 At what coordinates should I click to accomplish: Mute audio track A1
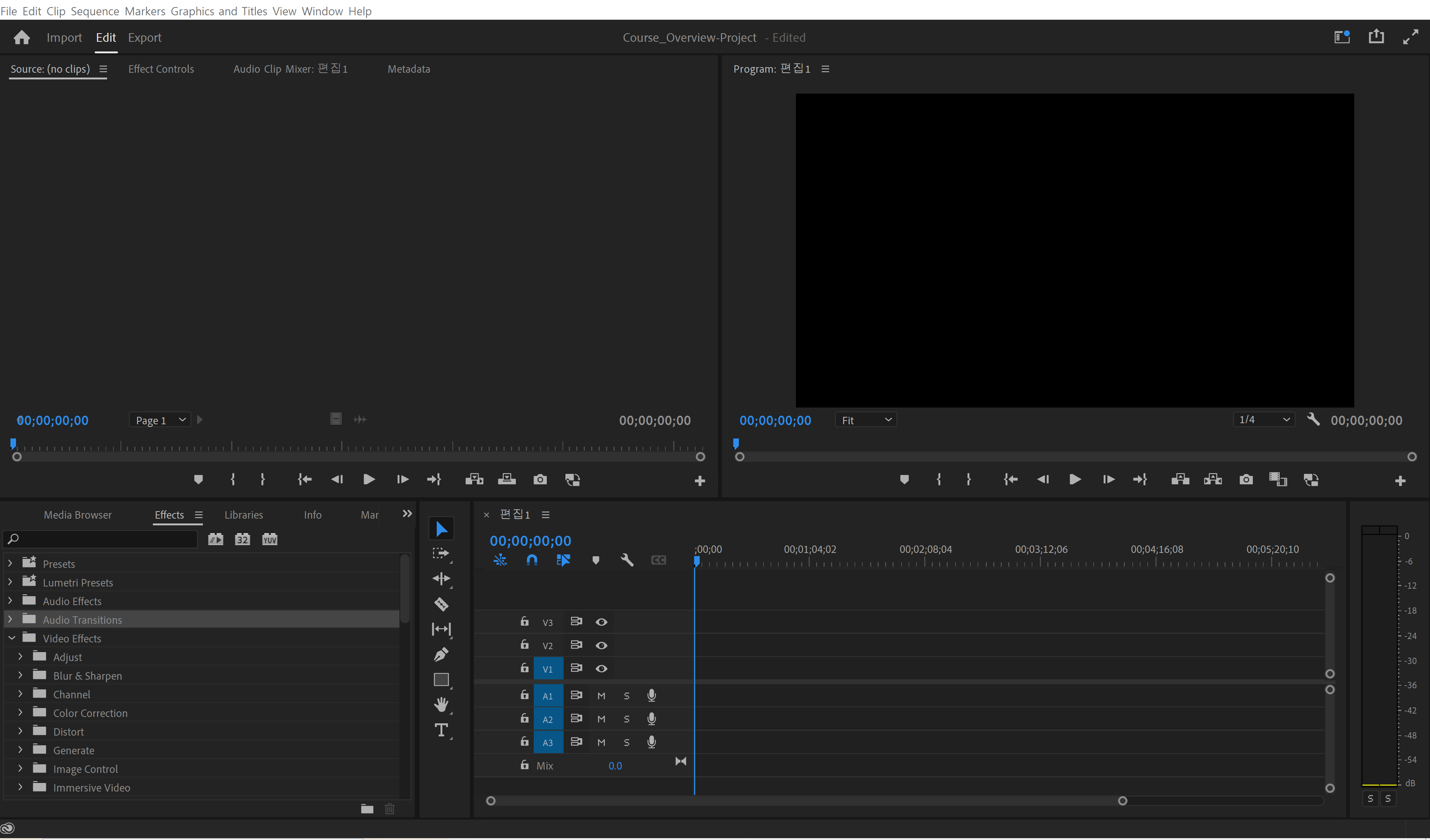pos(602,696)
